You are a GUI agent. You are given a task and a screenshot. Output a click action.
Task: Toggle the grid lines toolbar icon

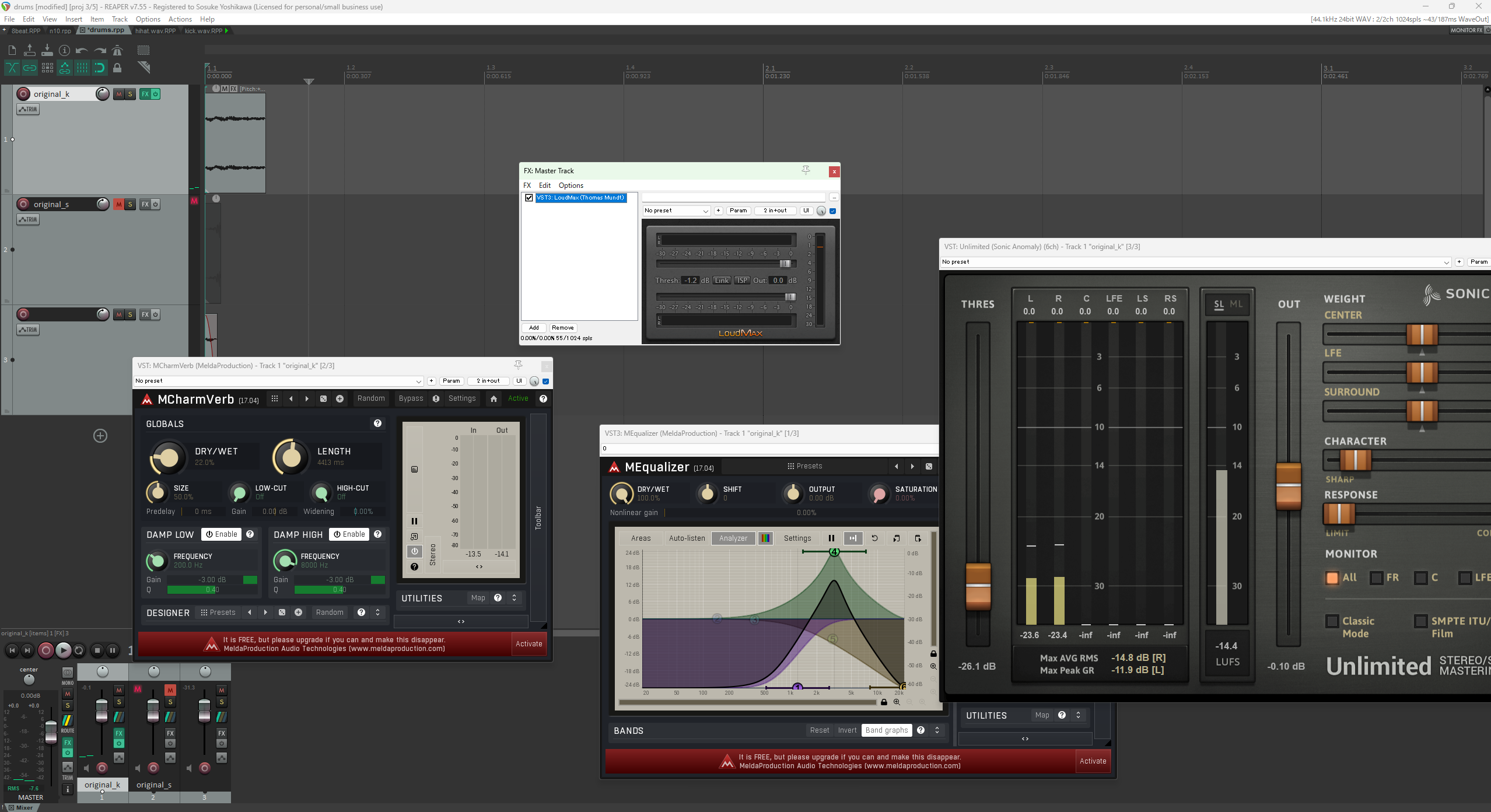pyautogui.click(x=82, y=68)
